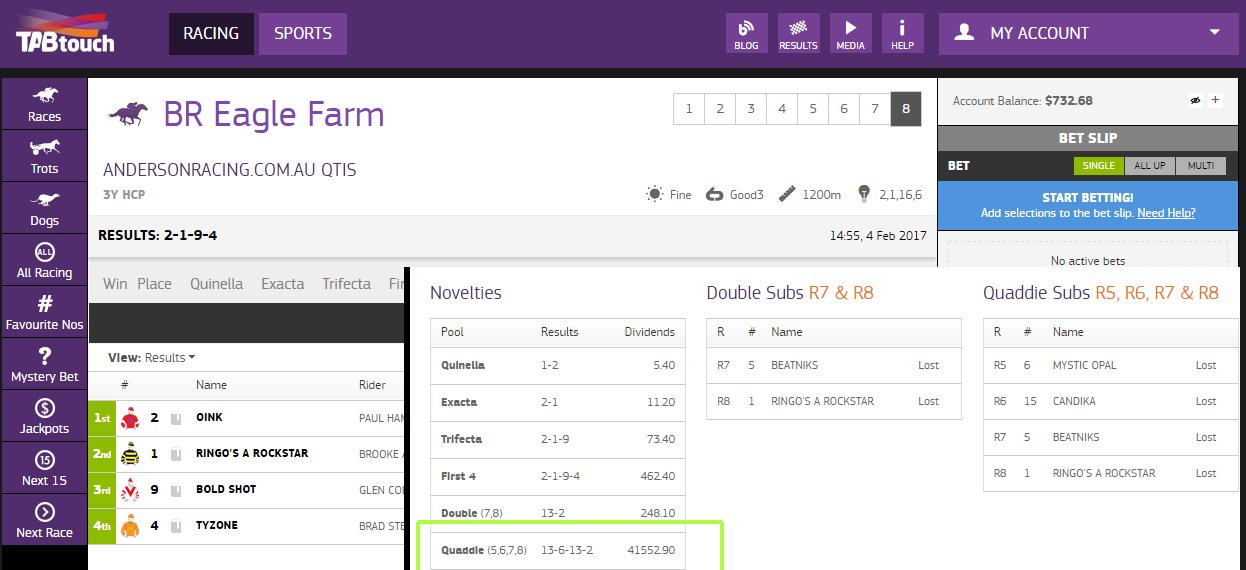Screen dimensions: 1246x570
Task: Open the Blog icon button
Action: (x=746, y=33)
